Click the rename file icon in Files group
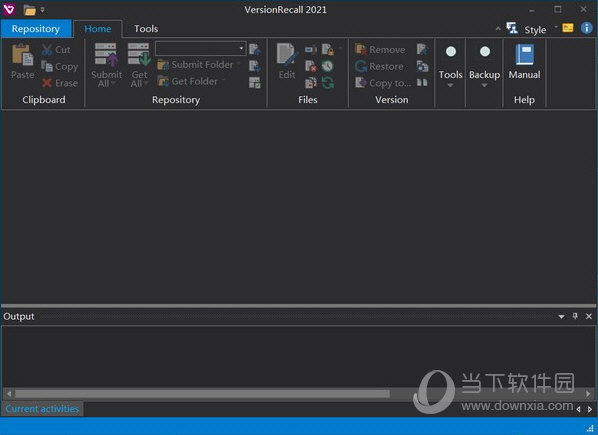This screenshot has height=435, width=598. click(311, 49)
